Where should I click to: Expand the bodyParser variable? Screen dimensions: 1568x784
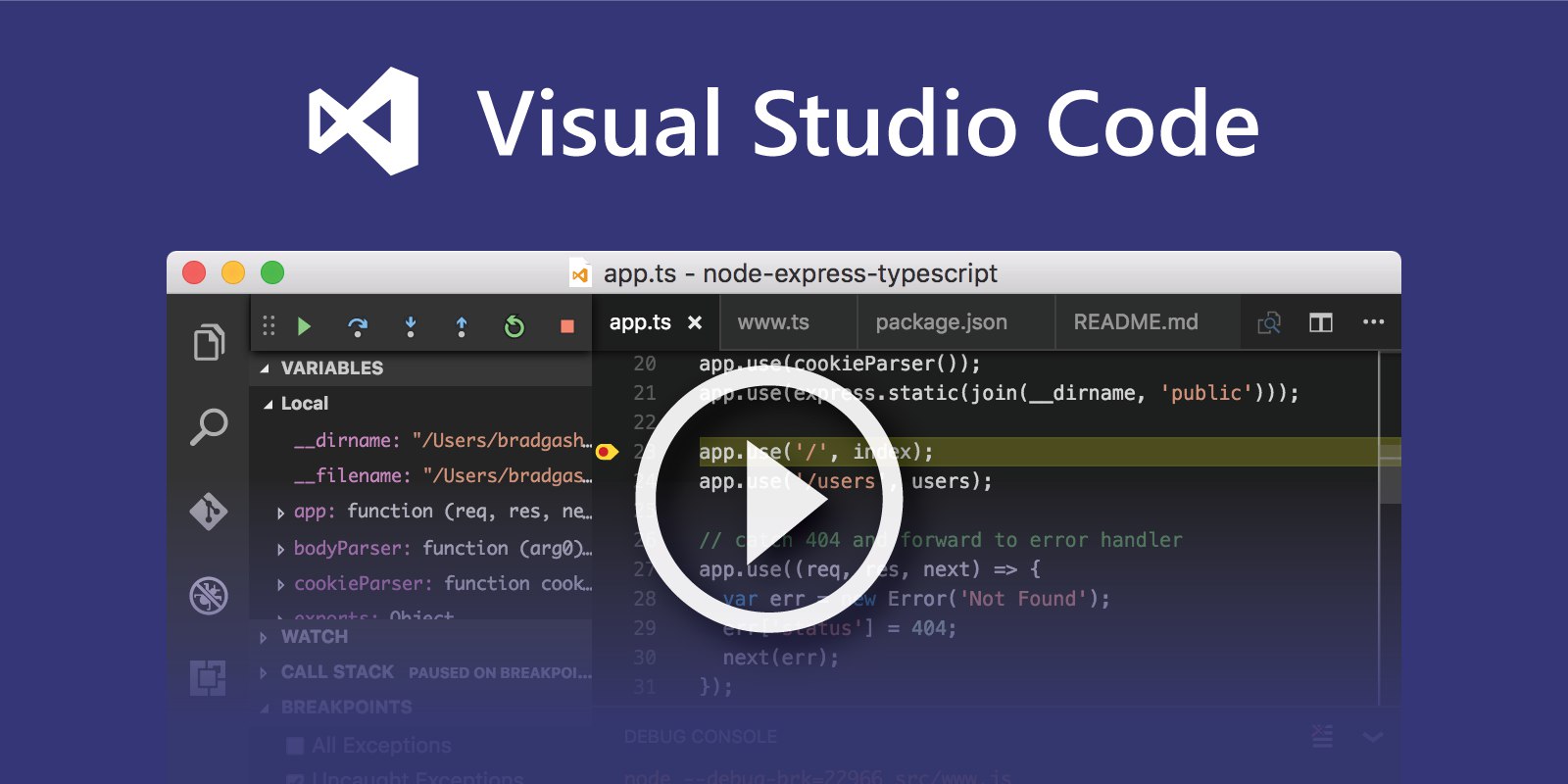click(x=281, y=549)
